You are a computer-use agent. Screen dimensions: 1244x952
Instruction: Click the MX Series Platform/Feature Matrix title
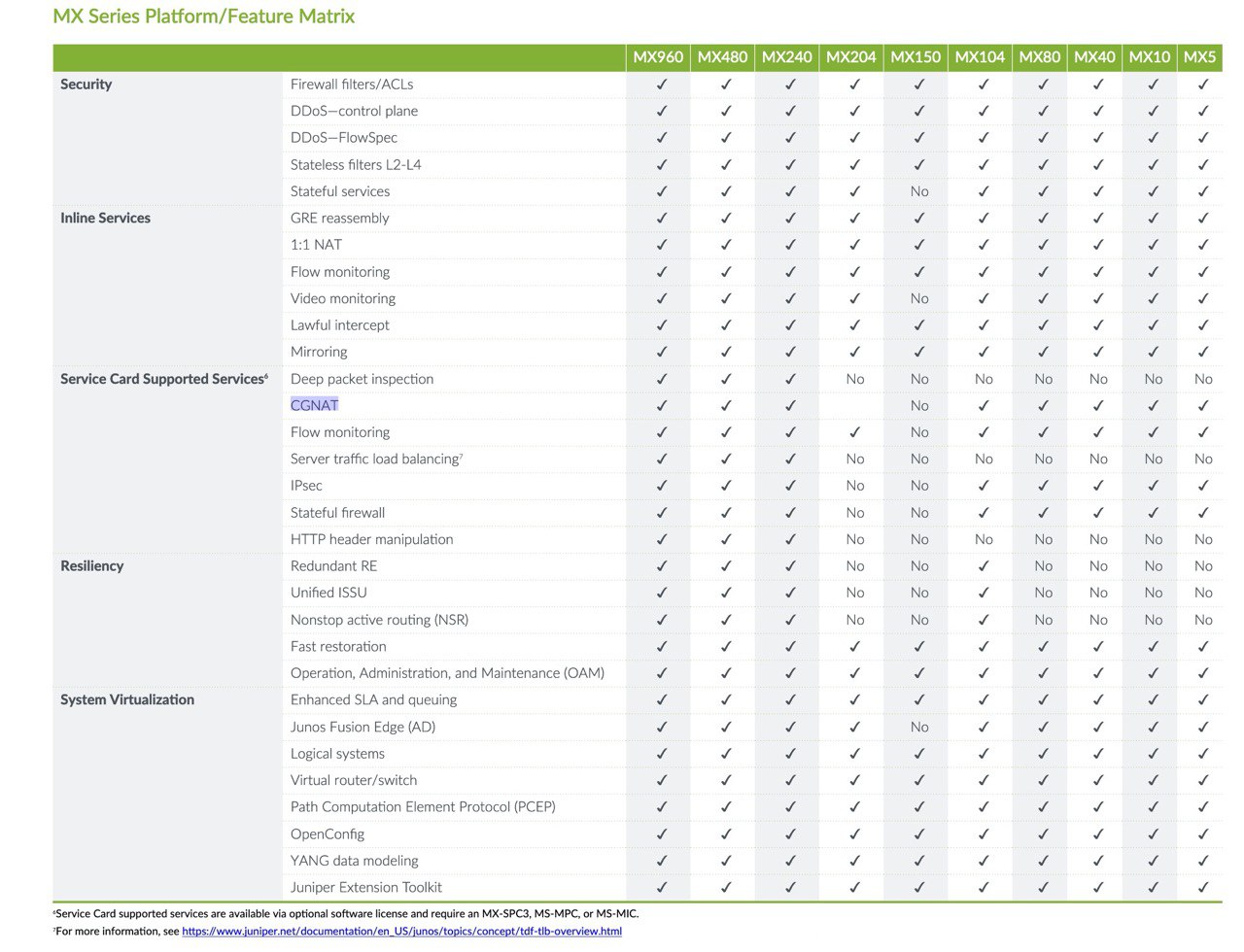[204, 17]
